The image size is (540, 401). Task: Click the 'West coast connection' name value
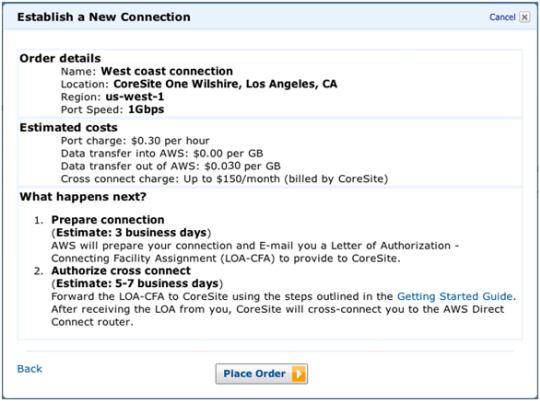(x=167, y=71)
